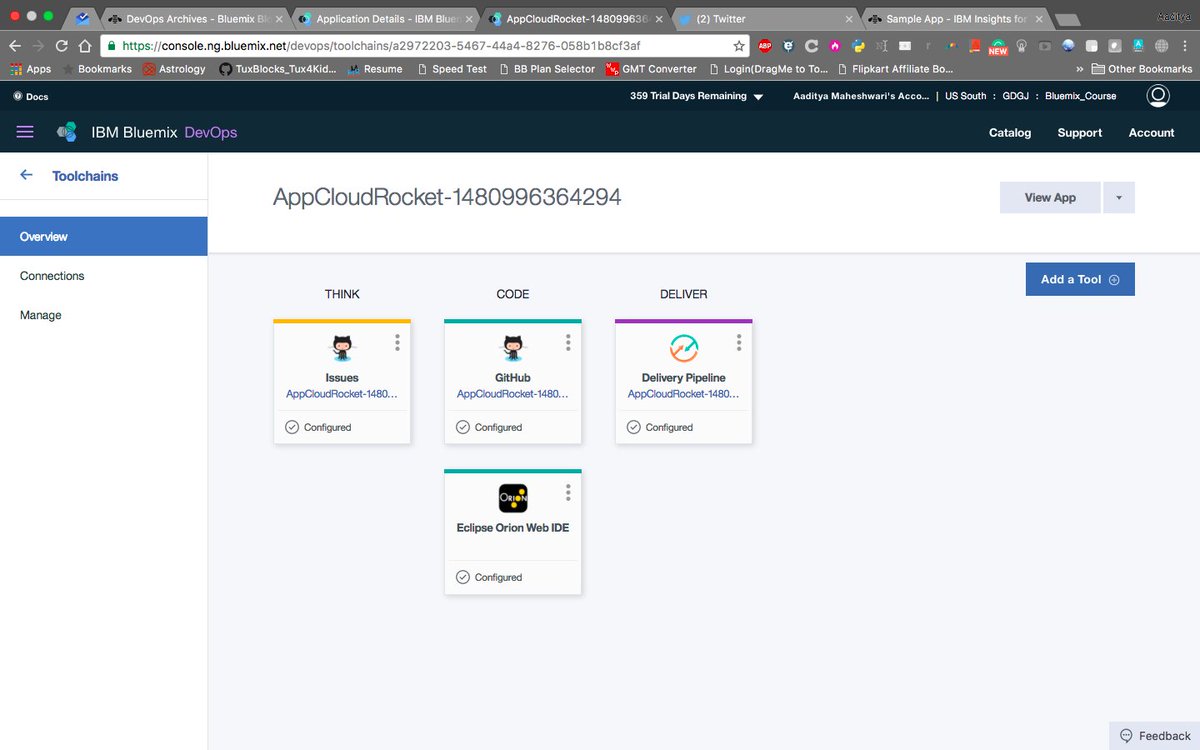1200x750 pixels.
Task: Click the AdBlock Plus extension icon
Action: tap(765, 45)
